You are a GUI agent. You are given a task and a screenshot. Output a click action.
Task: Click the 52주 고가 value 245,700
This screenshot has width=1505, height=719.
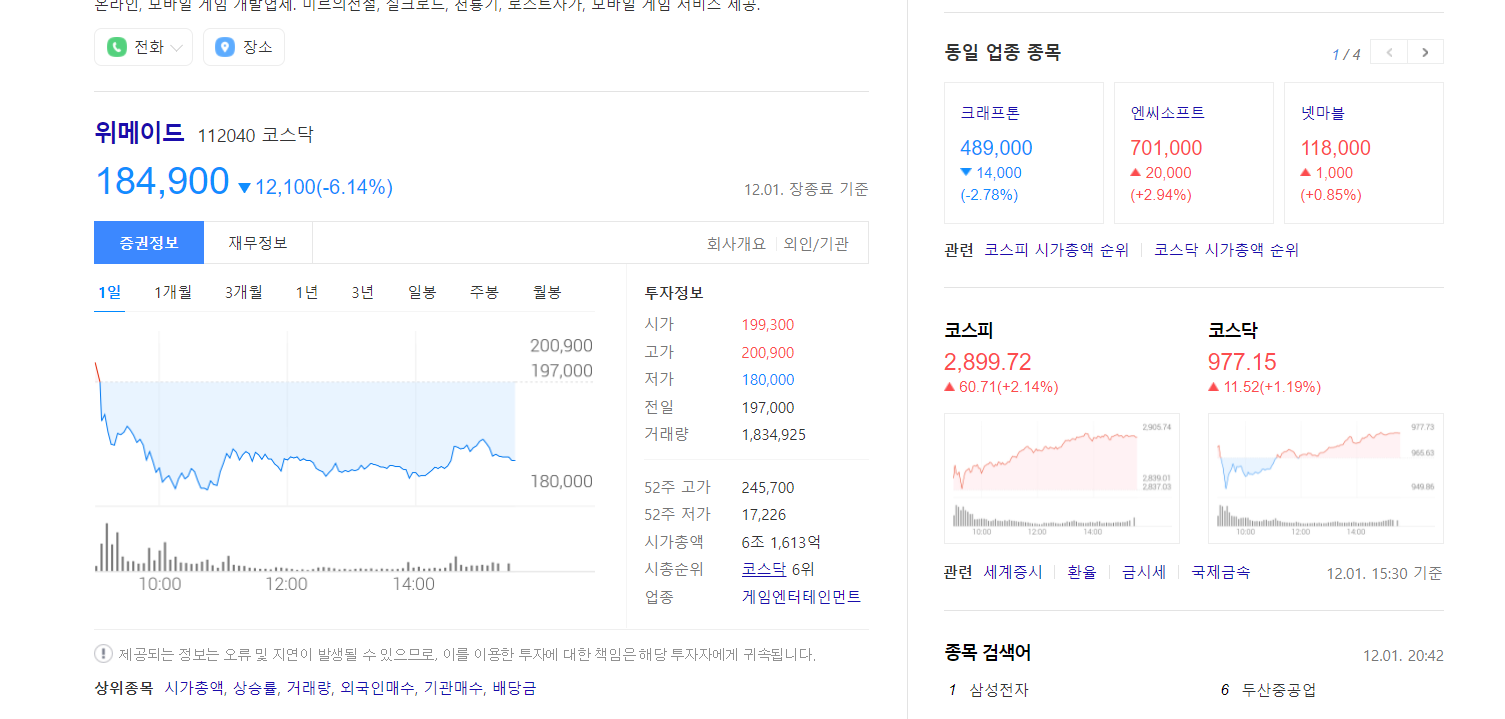click(x=768, y=488)
